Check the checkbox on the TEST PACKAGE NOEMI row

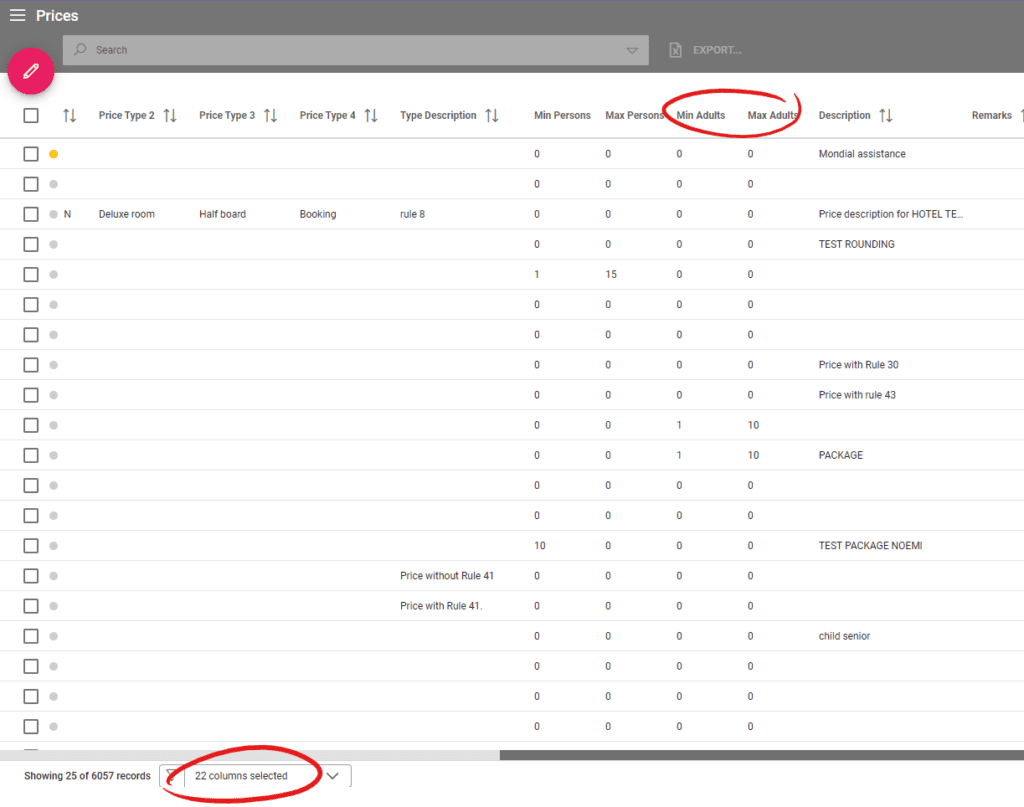pyautogui.click(x=30, y=545)
